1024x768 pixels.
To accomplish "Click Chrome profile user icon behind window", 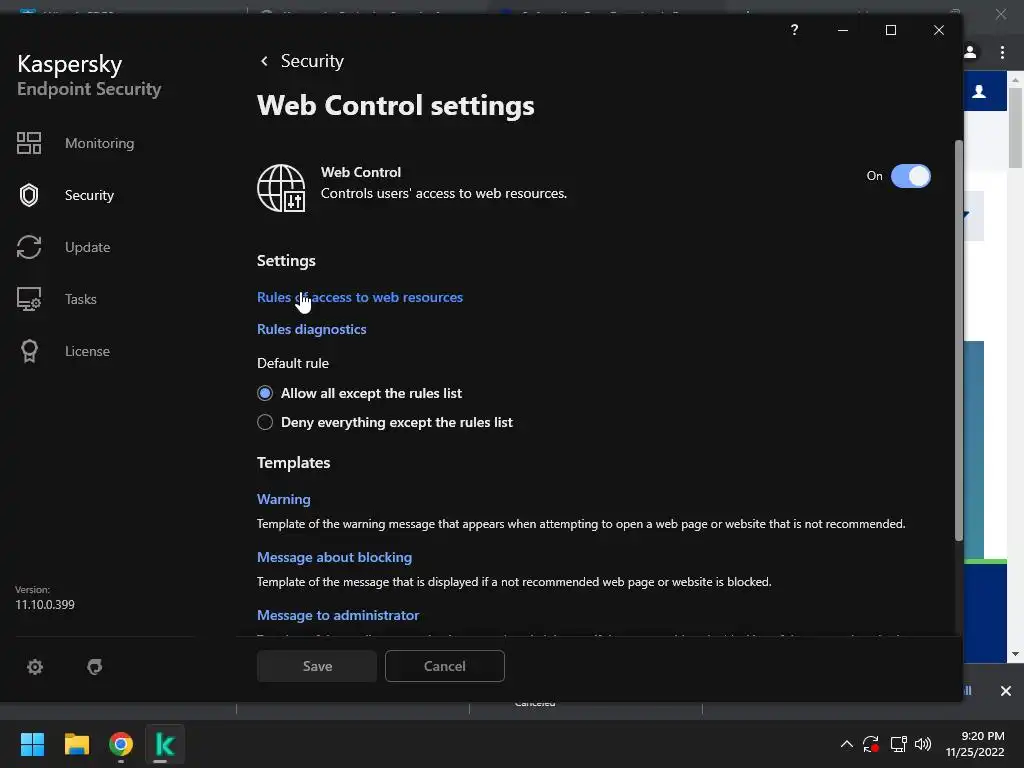I will (x=970, y=52).
